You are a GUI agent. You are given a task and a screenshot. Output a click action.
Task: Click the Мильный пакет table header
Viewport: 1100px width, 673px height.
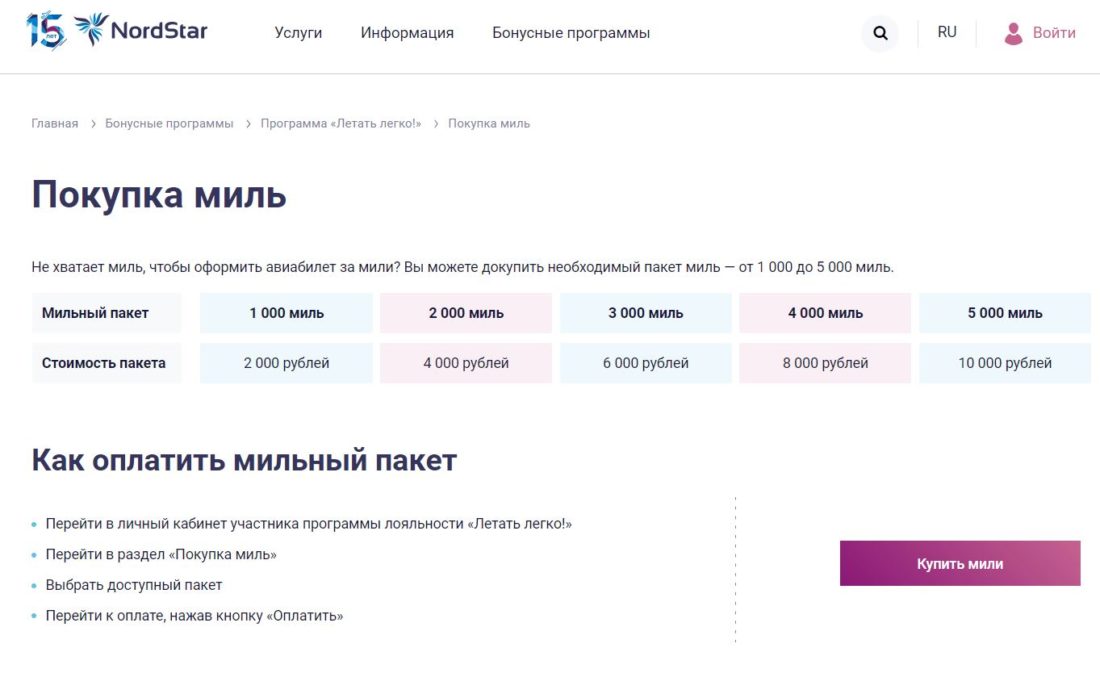[107, 312]
